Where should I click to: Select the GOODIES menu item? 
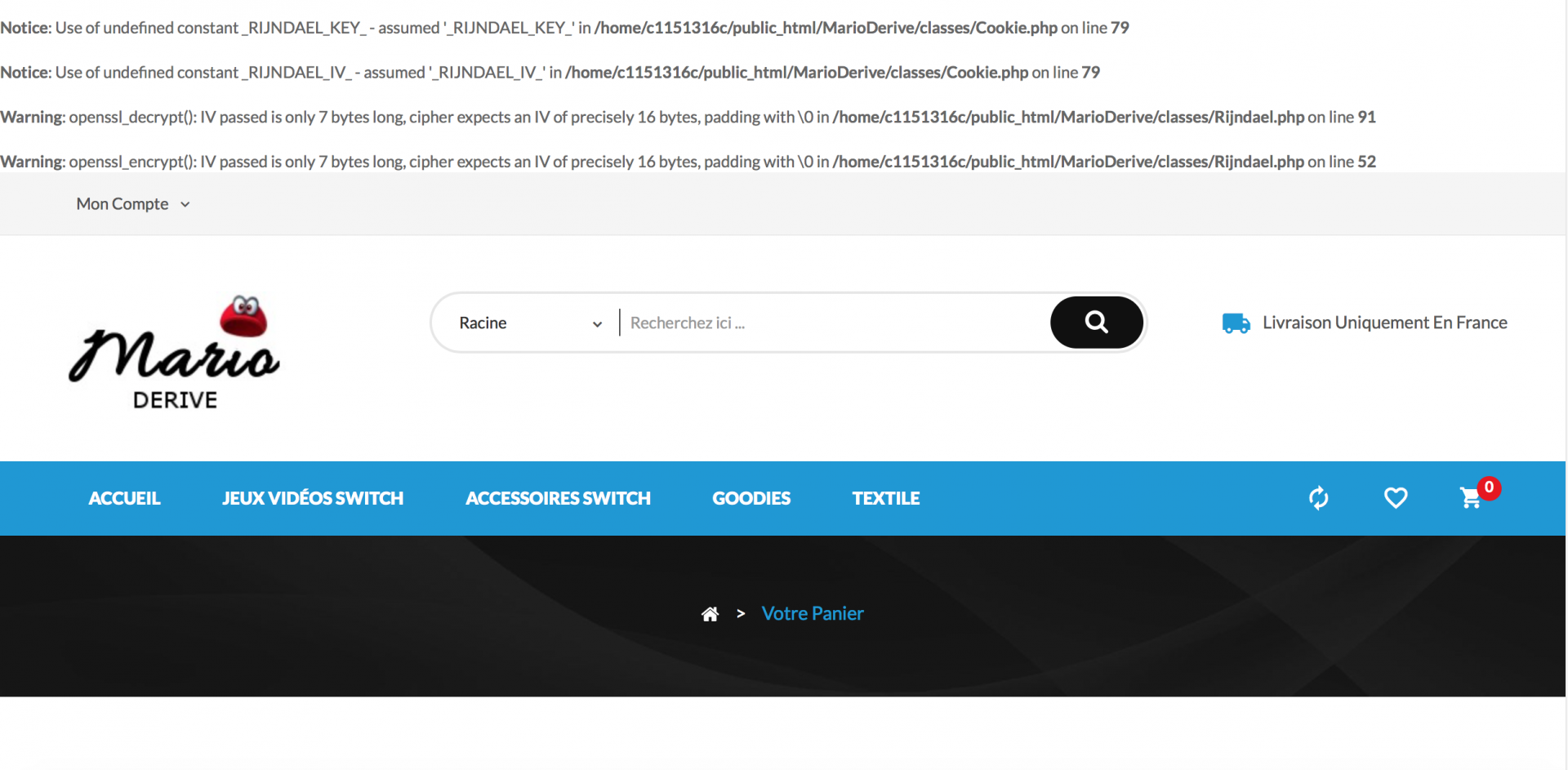tap(751, 498)
